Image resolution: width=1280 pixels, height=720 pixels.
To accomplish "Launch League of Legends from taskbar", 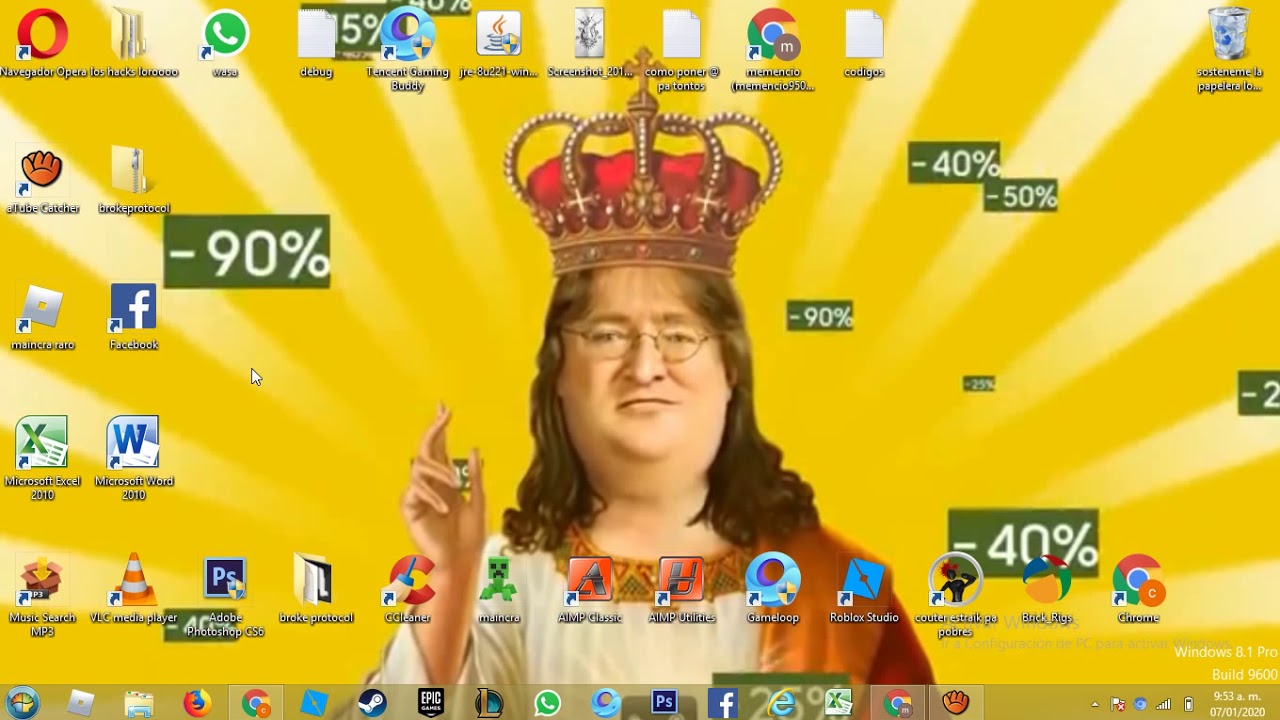I will pos(489,704).
